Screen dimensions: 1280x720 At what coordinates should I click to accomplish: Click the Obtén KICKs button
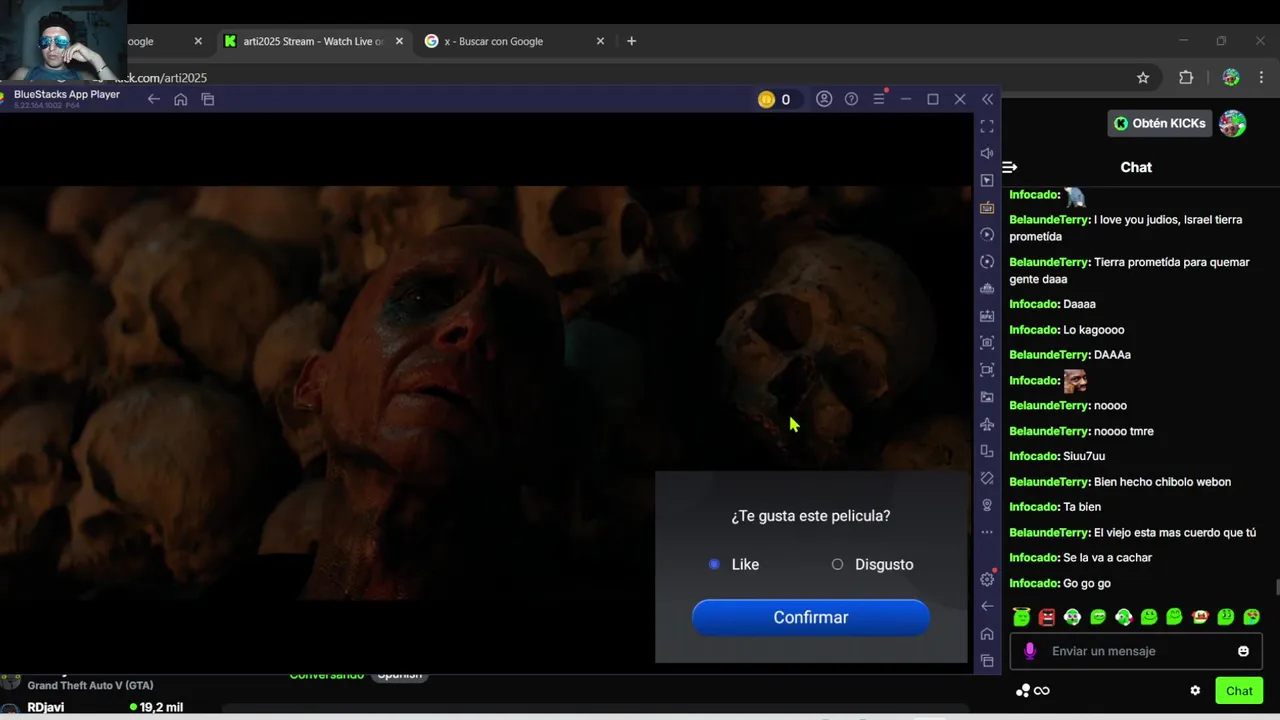(1159, 123)
